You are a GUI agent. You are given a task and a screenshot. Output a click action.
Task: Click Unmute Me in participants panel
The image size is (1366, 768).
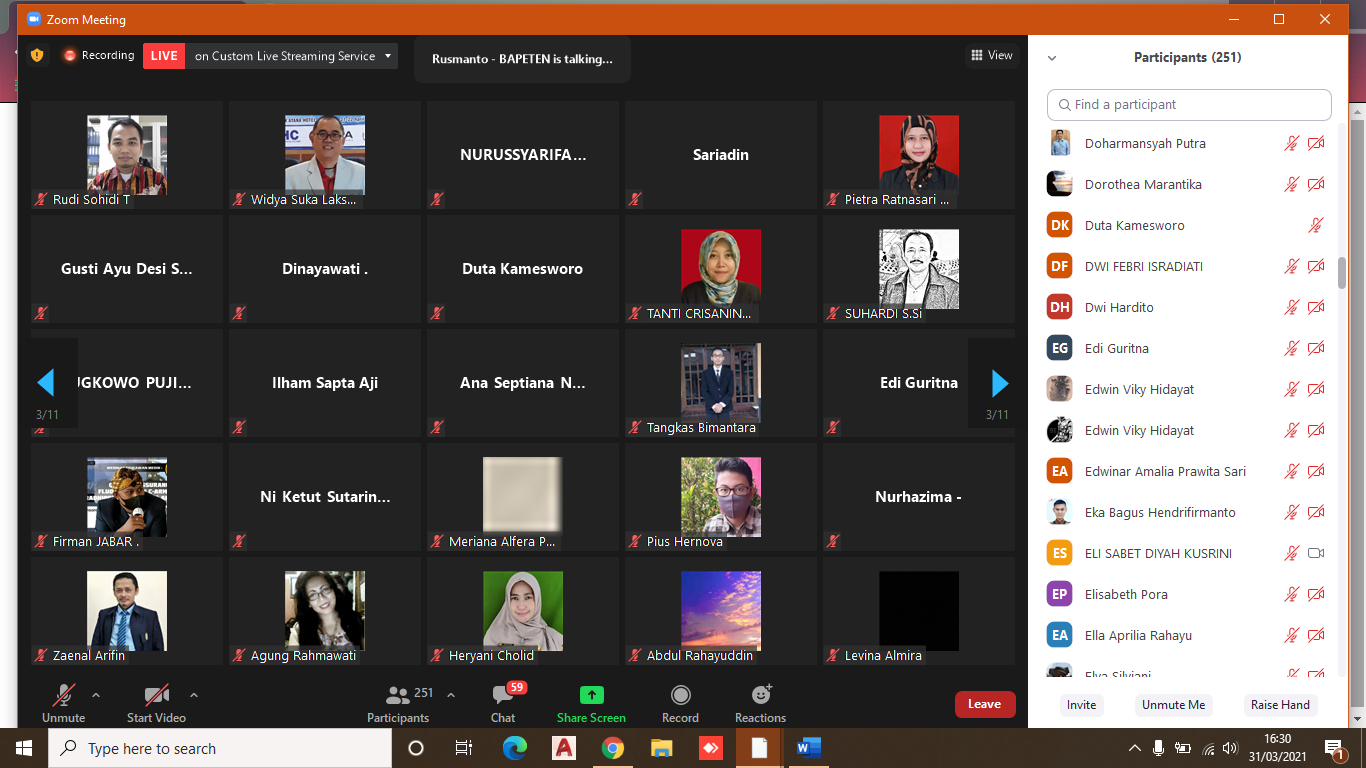point(1173,705)
